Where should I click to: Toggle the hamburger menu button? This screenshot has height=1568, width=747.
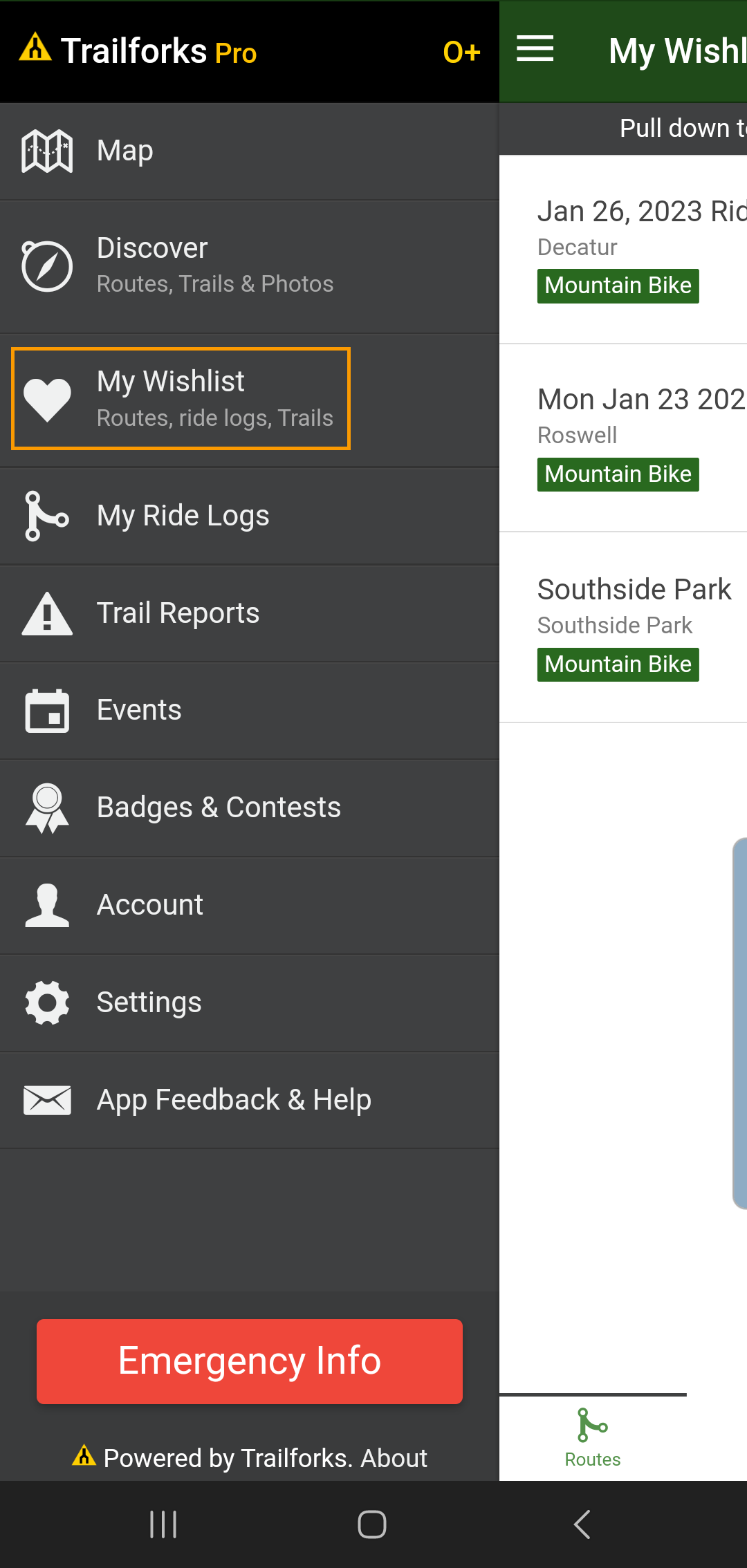coord(535,49)
